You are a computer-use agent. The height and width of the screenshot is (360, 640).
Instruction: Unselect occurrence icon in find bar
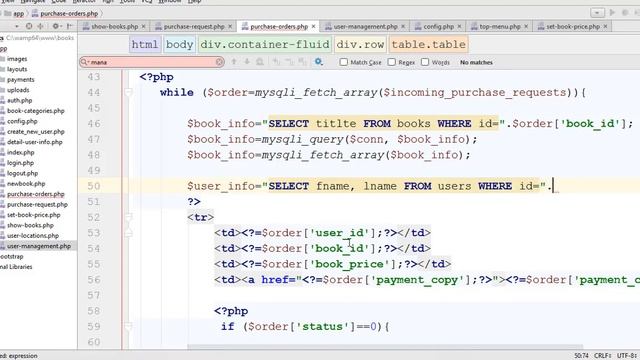pyautogui.click(x=289, y=62)
